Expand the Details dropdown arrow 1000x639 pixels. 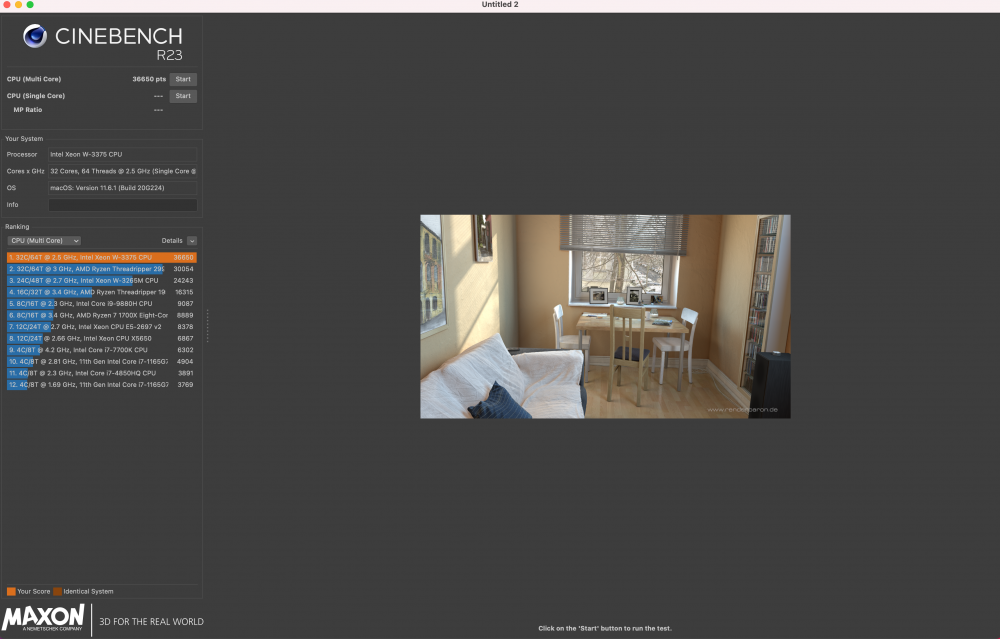click(x=192, y=240)
